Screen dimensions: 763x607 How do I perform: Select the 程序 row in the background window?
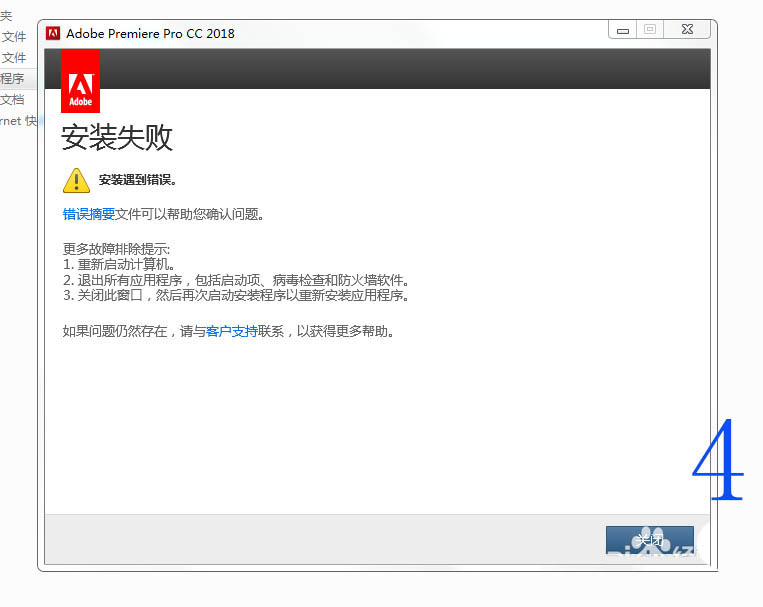pos(18,79)
